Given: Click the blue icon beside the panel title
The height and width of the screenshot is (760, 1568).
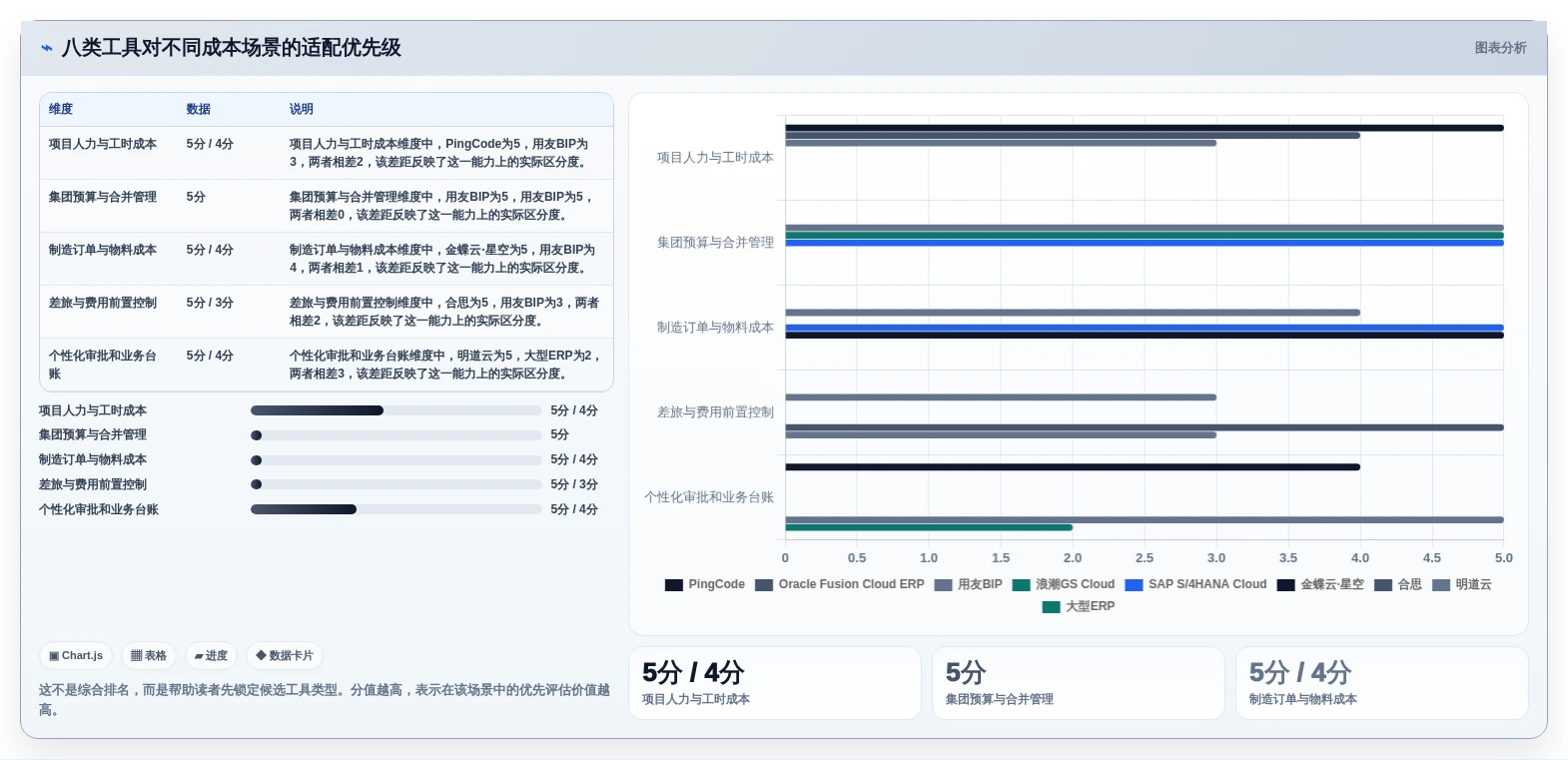Looking at the screenshot, I should pos(47,48).
